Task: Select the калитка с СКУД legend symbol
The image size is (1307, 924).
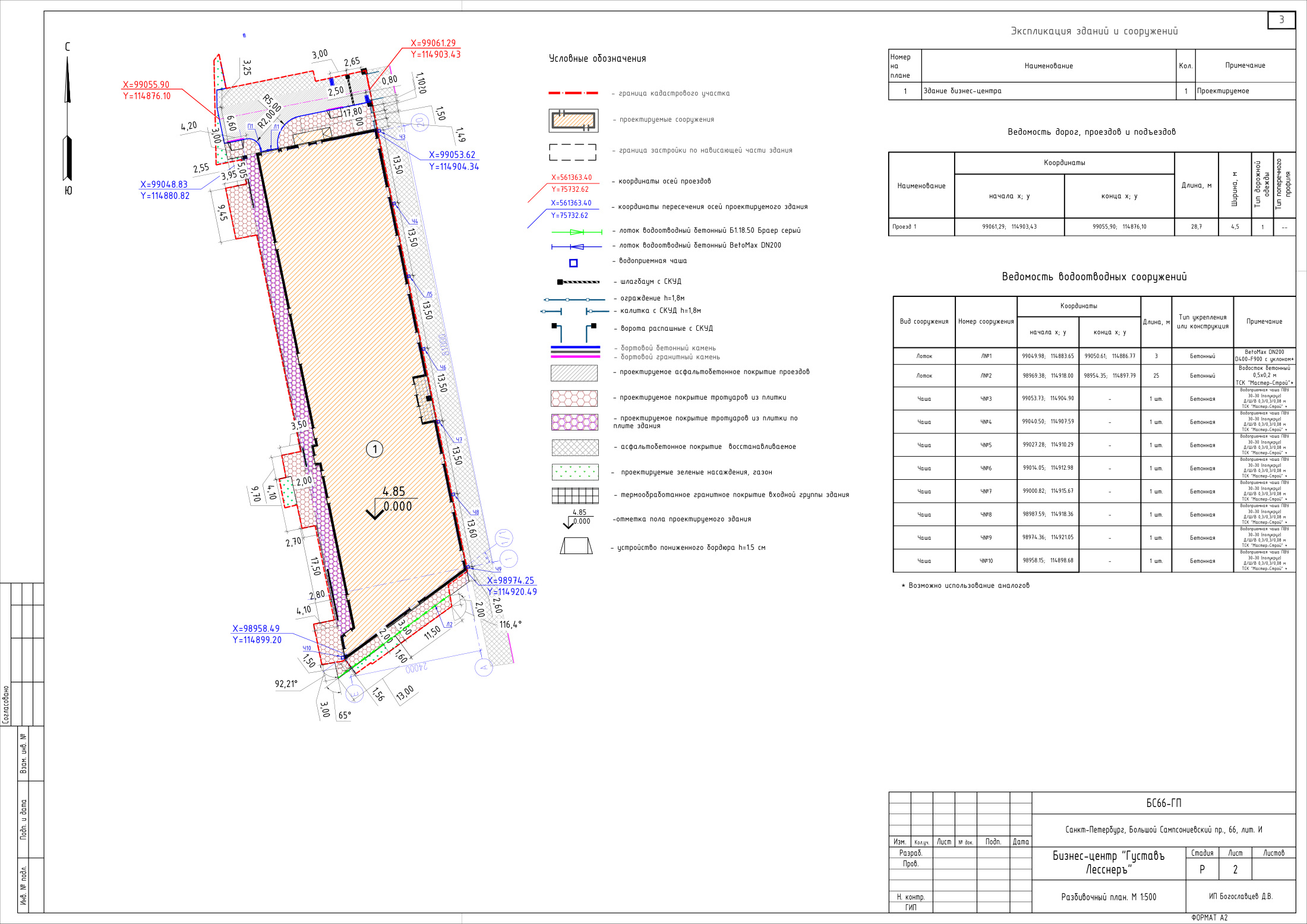Action: point(575,311)
